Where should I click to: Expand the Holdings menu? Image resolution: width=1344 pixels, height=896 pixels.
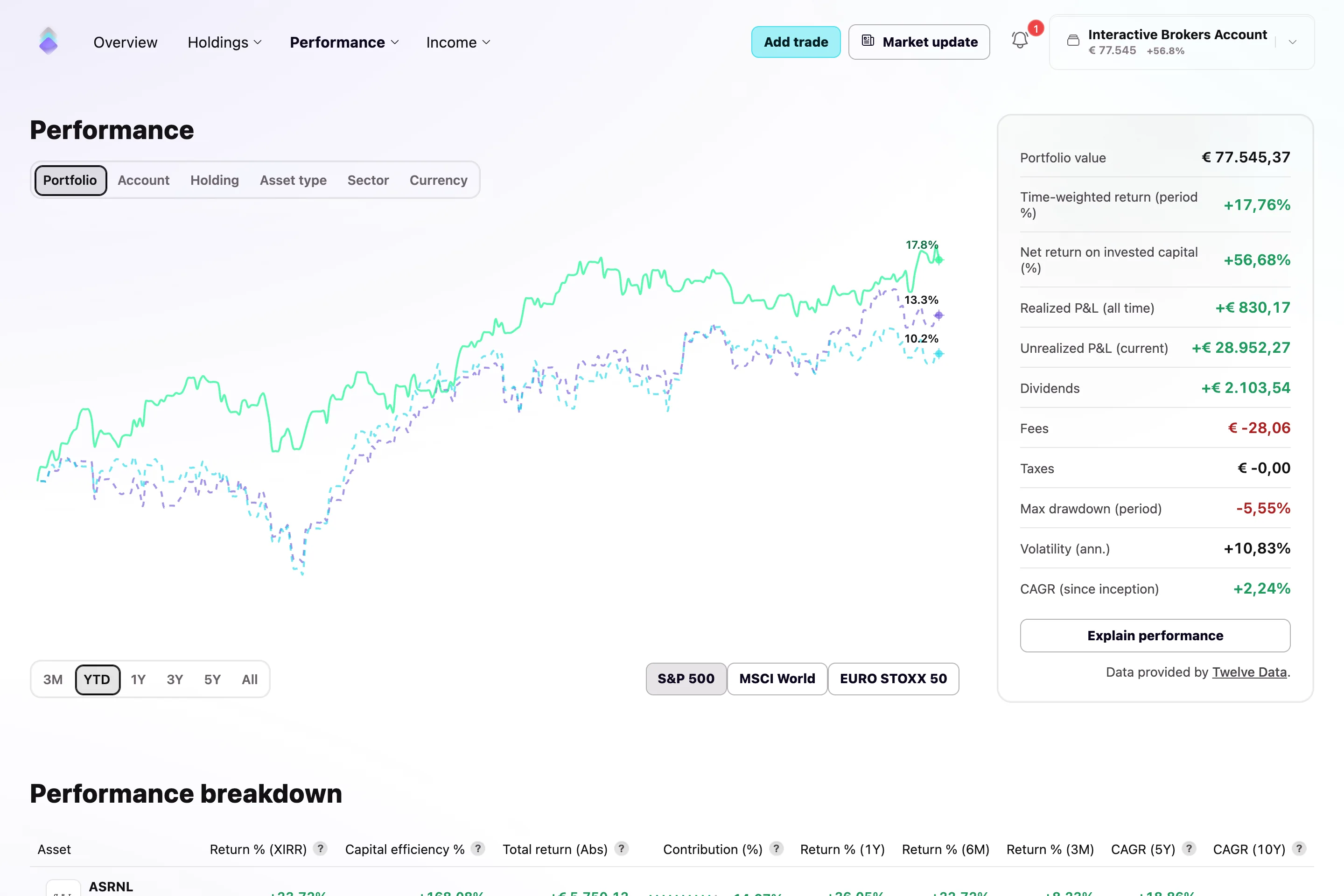click(224, 42)
